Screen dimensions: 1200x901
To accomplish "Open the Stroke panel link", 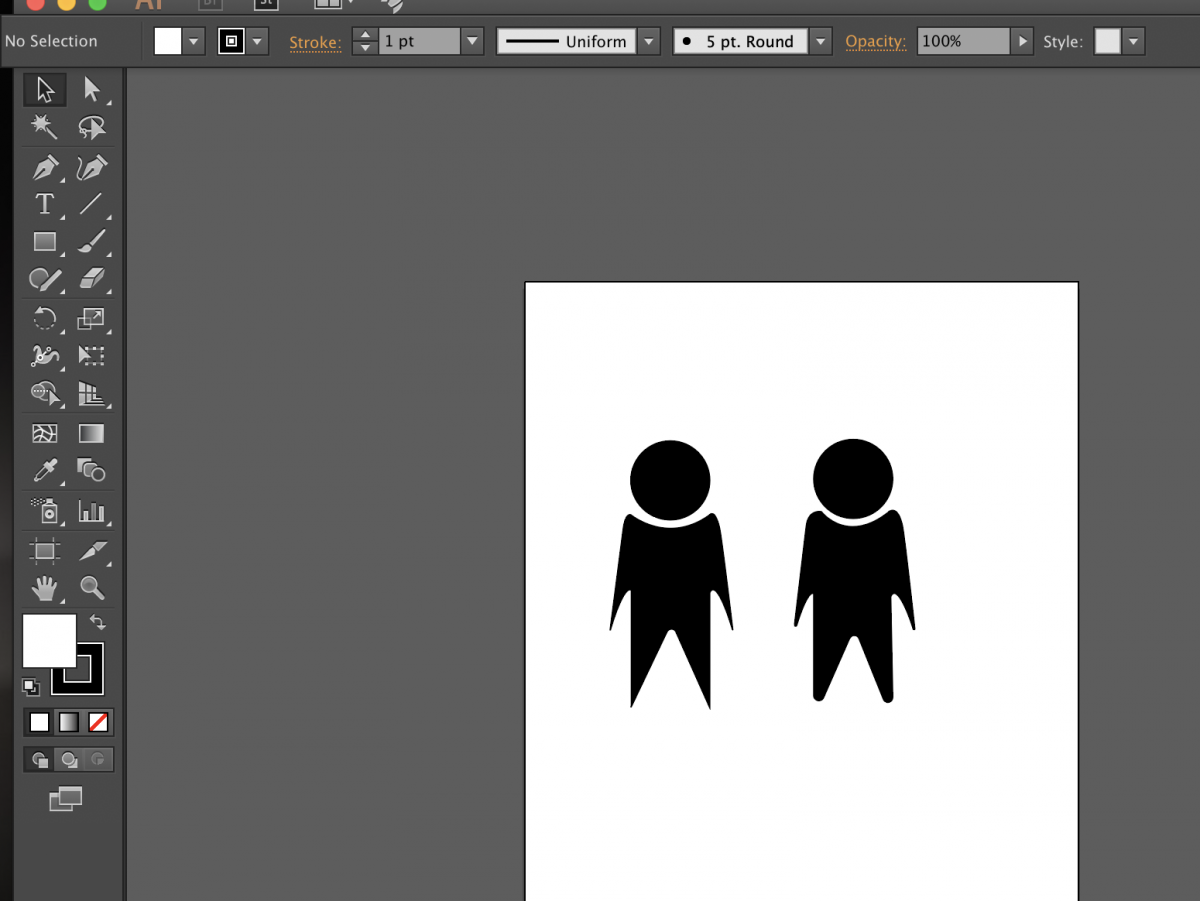I will click(315, 42).
